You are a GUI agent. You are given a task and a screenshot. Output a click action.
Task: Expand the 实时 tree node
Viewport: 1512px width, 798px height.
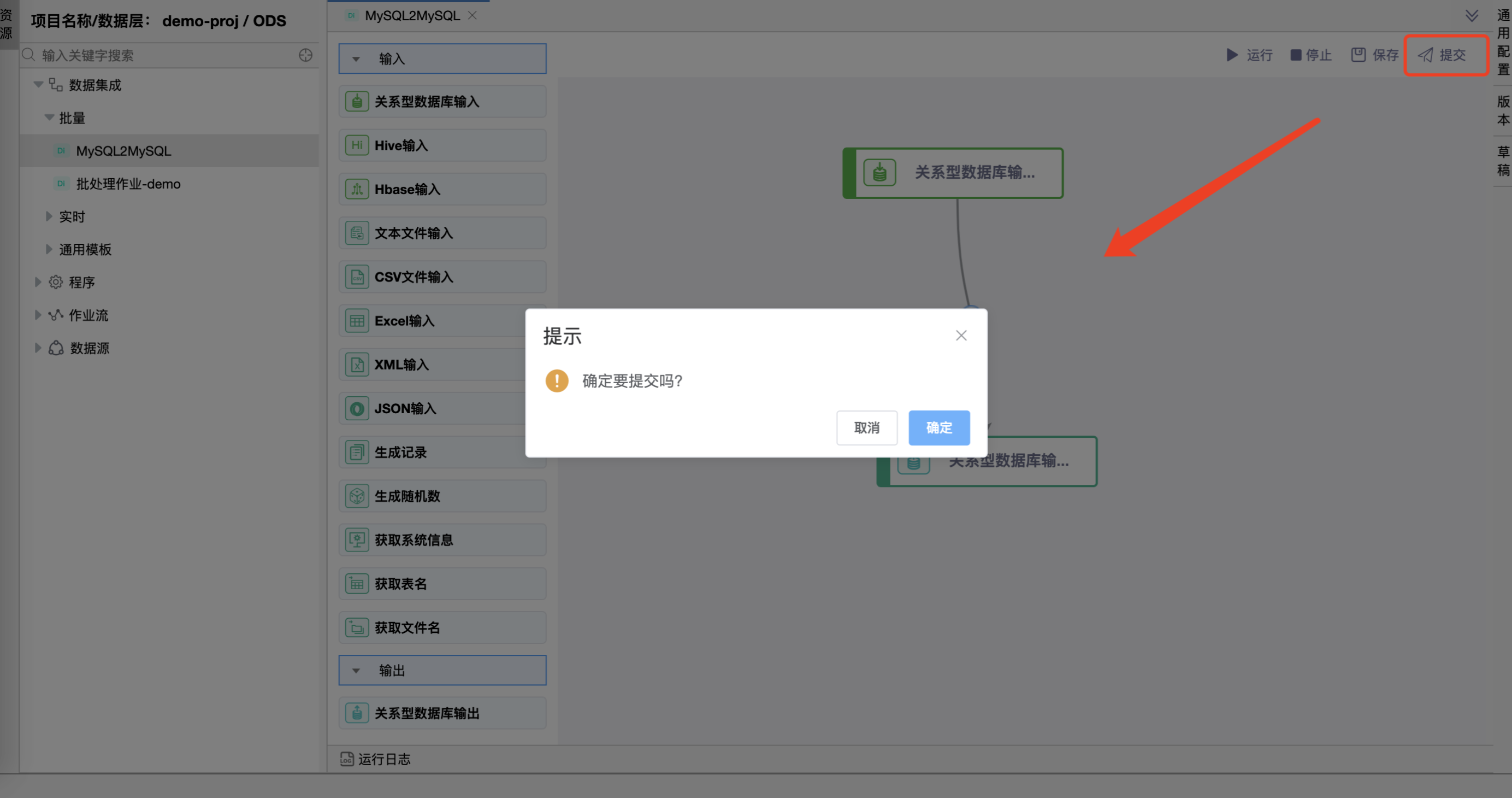pyautogui.click(x=49, y=216)
